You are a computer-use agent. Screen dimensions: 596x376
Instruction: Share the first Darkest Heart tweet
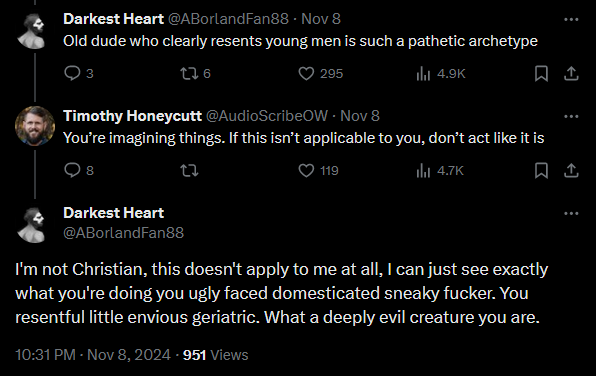click(x=571, y=73)
